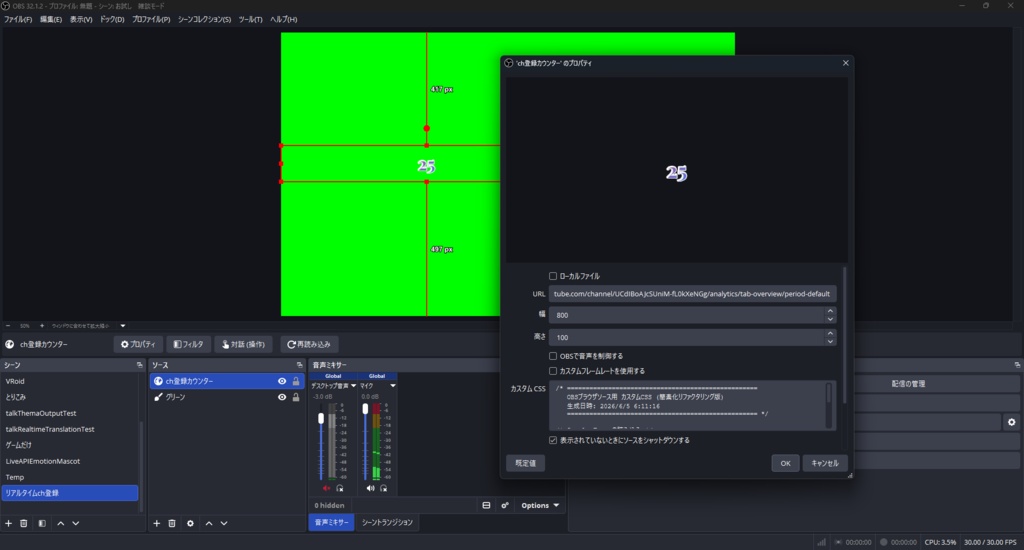This screenshot has height=550, width=1024.
Task: Zoom out the preview with minus icon
Action: pyautogui.click(x=8, y=325)
